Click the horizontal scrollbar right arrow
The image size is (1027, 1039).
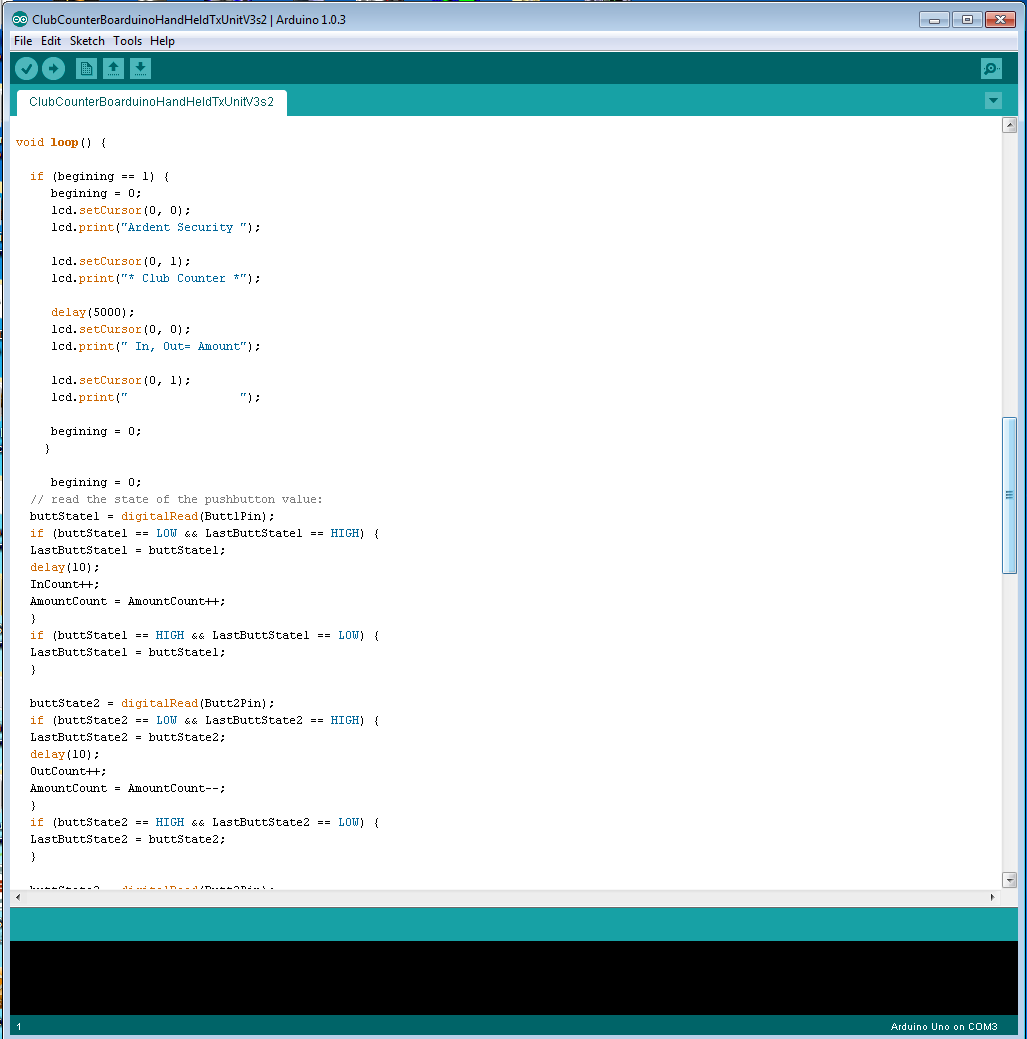993,898
